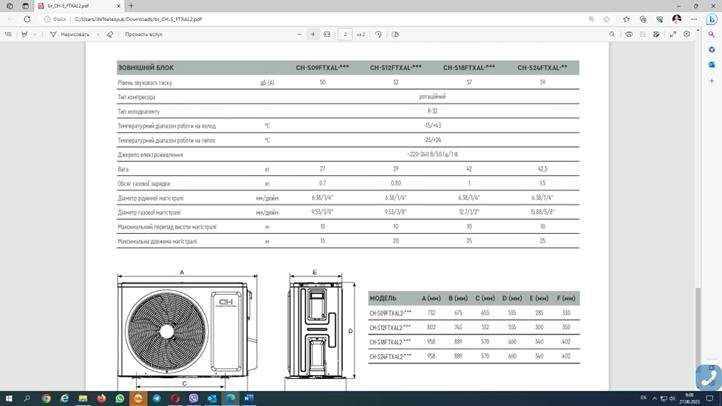722x406 pixels.
Task: Select the highlight marker tool
Action: 24,34
